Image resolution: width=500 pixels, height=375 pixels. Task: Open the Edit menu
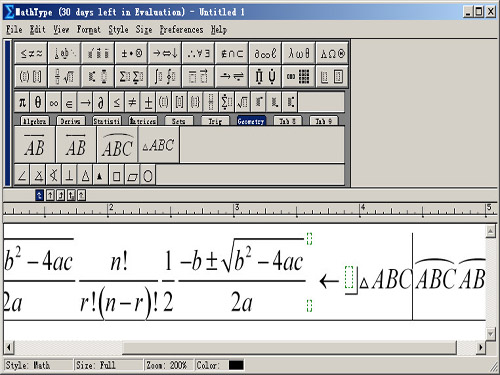(37, 30)
